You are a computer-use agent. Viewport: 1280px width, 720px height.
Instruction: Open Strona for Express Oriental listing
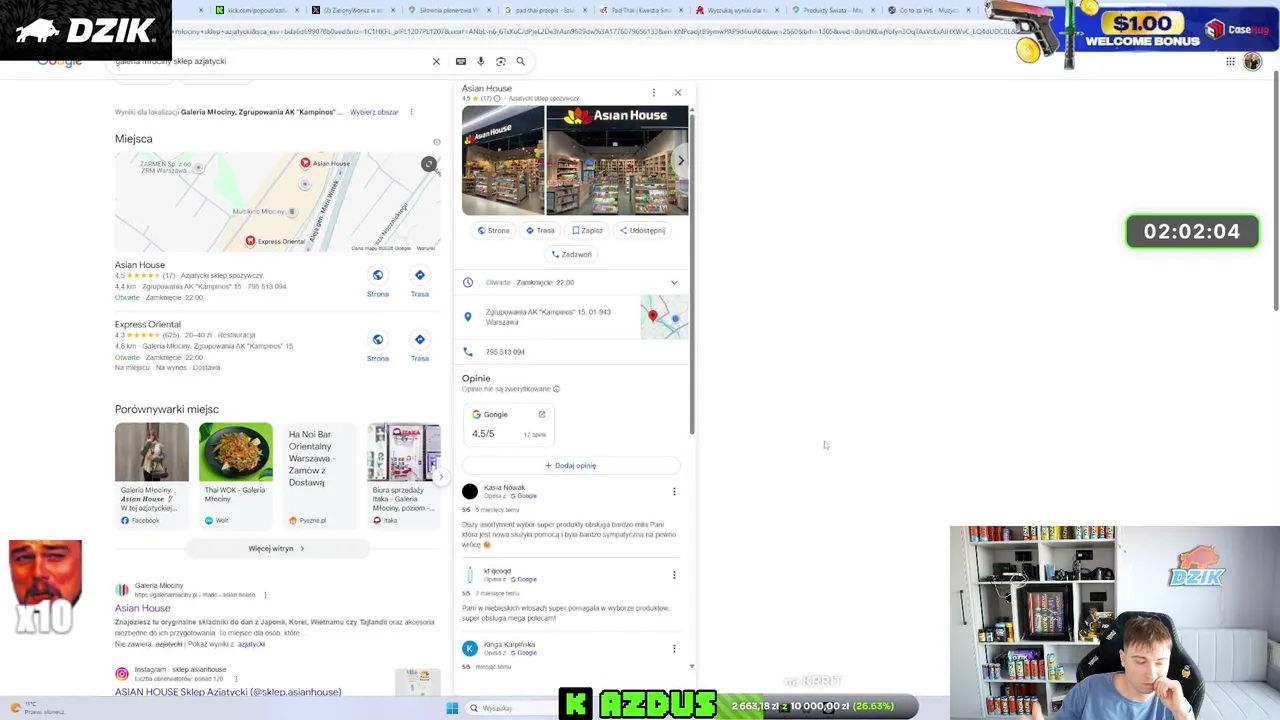[378, 346]
